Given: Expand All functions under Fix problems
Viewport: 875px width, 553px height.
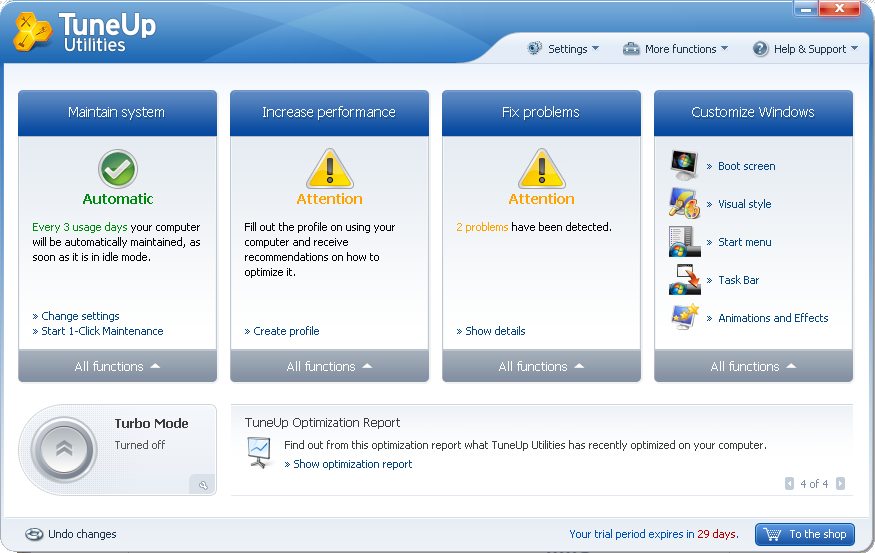Looking at the screenshot, I should (x=541, y=366).
